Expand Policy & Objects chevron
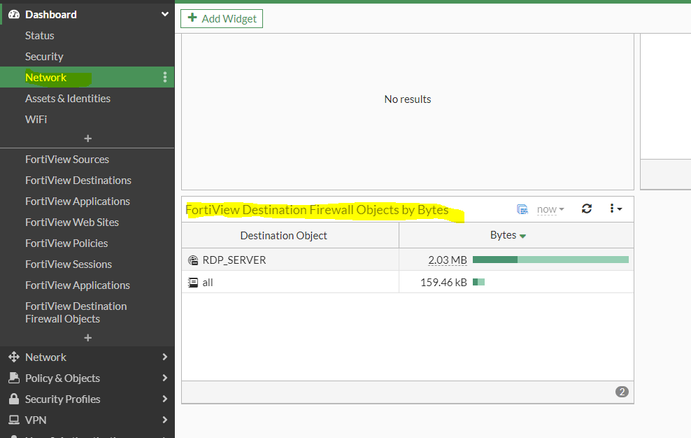The width and height of the screenshot is (691, 438). point(165,378)
